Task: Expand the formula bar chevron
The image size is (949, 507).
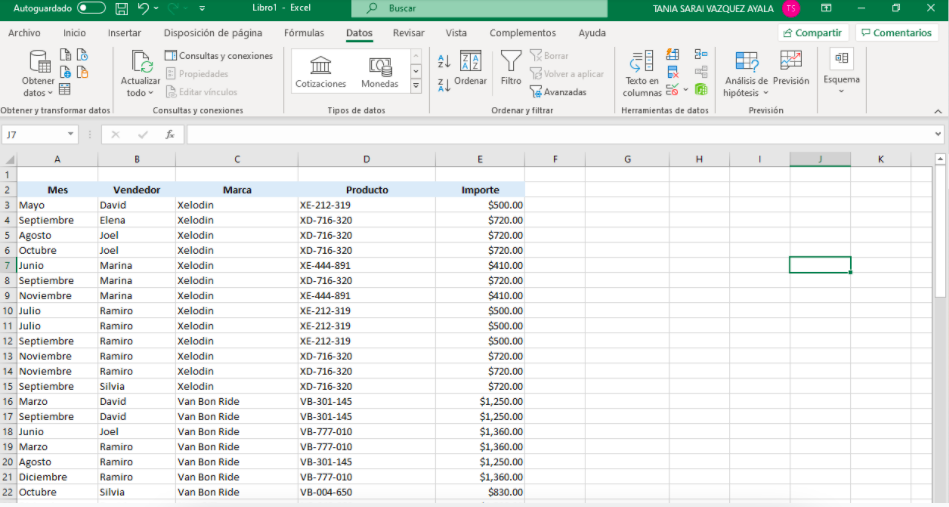Action: click(x=938, y=134)
